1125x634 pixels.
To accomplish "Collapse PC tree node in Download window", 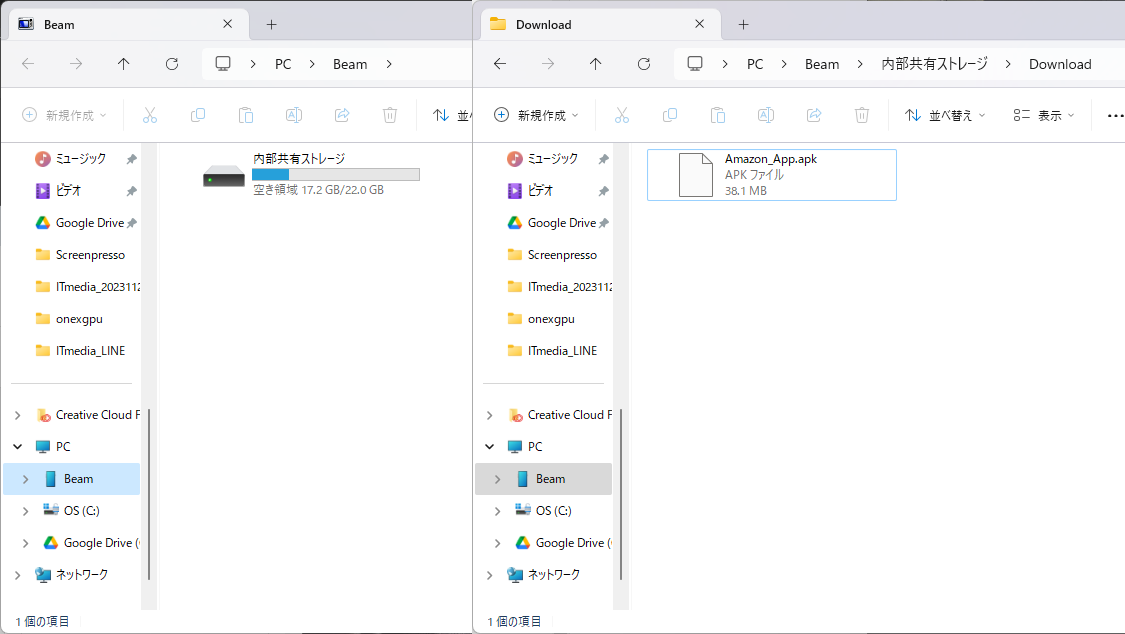I will click(490, 447).
